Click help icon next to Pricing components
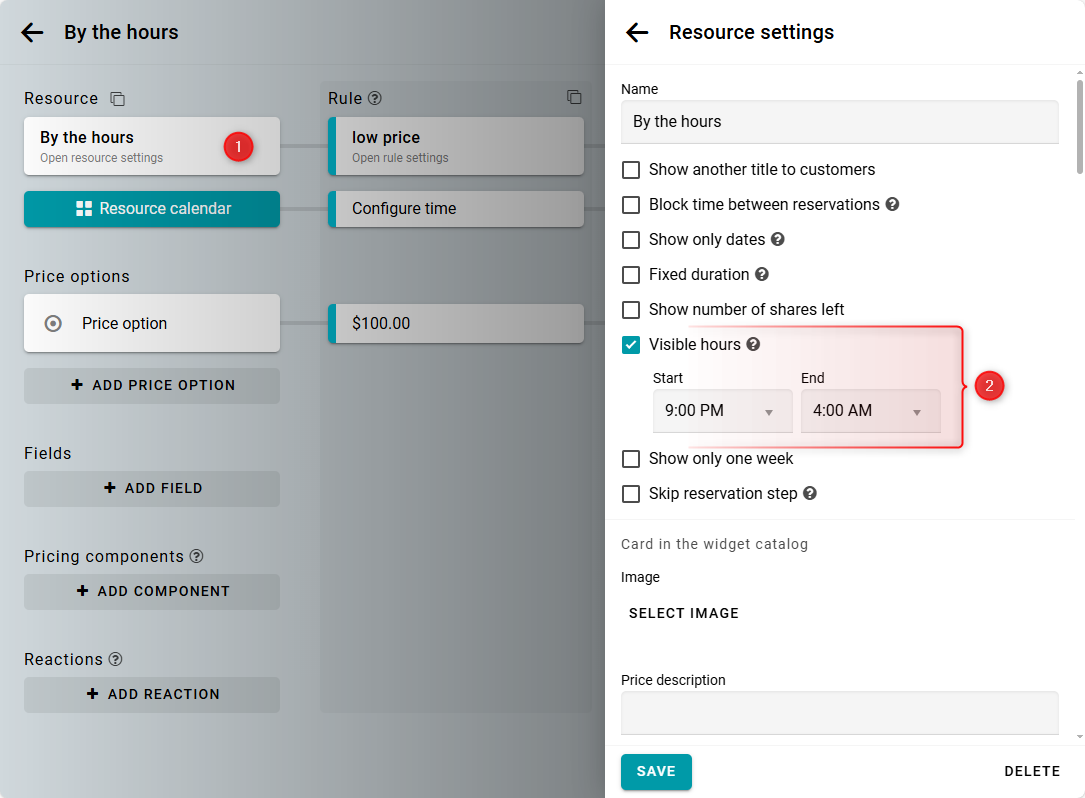 (196, 556)
